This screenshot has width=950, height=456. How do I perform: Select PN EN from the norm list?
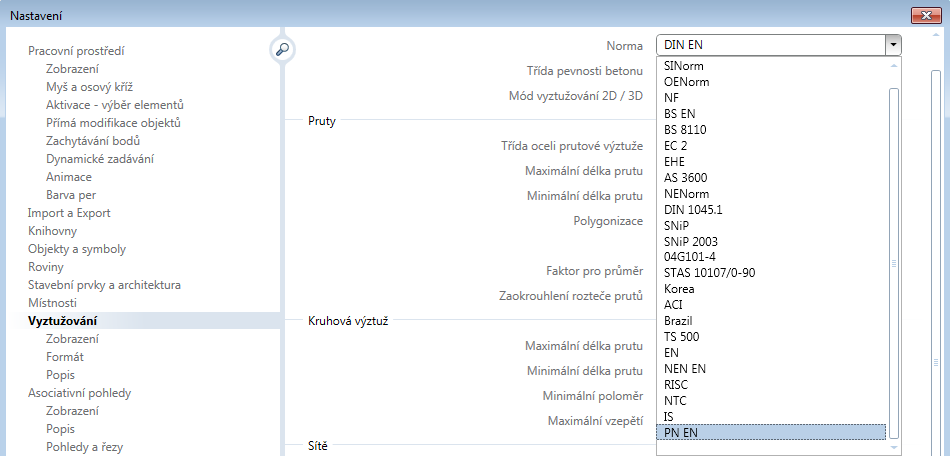(x=679, y=432)
